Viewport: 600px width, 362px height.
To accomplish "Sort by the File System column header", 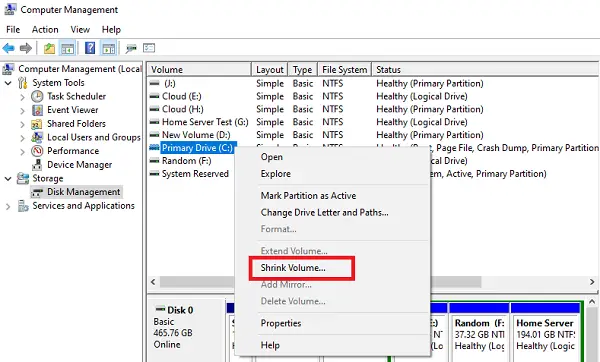I will (x=345, y=70).
